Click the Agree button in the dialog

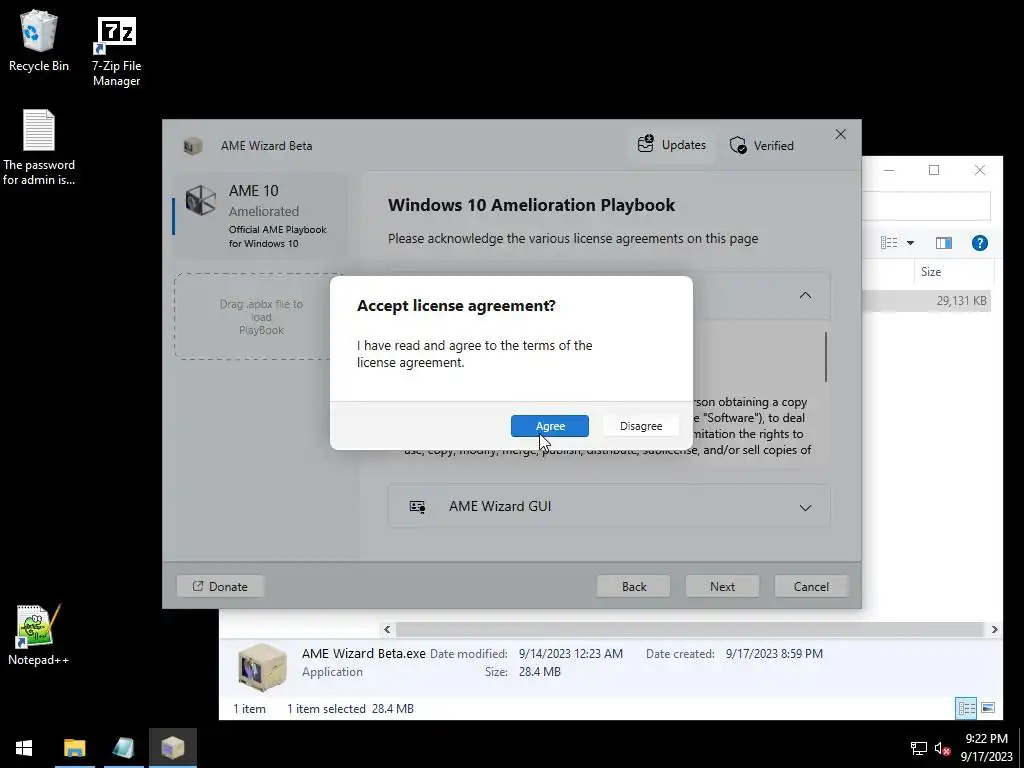(550, 426)
